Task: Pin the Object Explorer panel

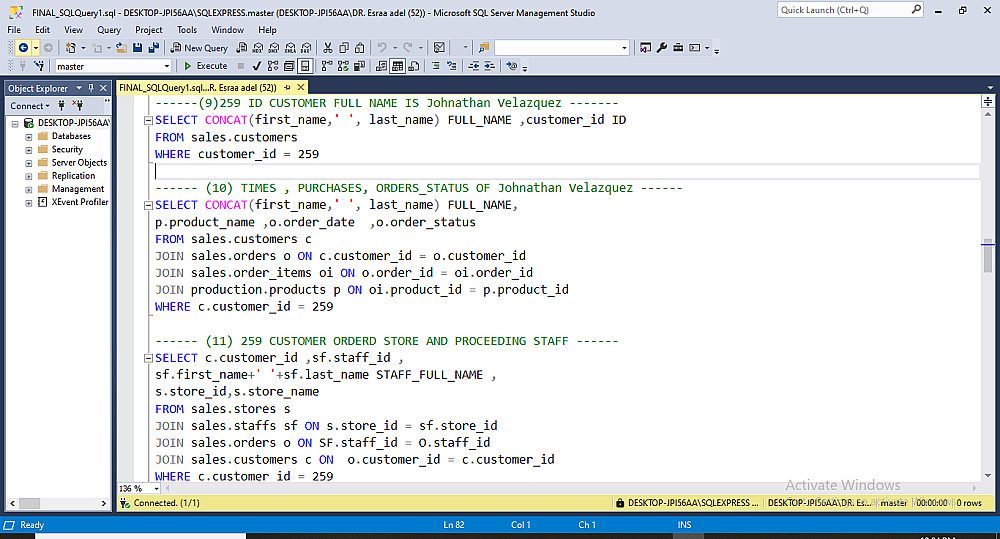Action: pos(91,88)
